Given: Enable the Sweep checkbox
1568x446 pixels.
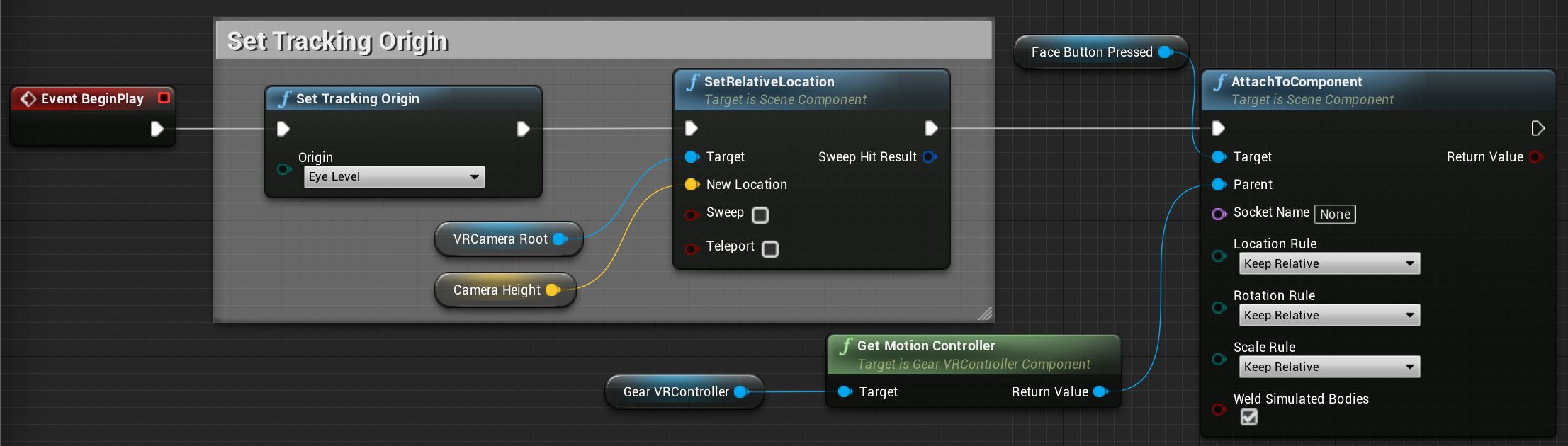Looking at the screenshot, I should (760, 215).
